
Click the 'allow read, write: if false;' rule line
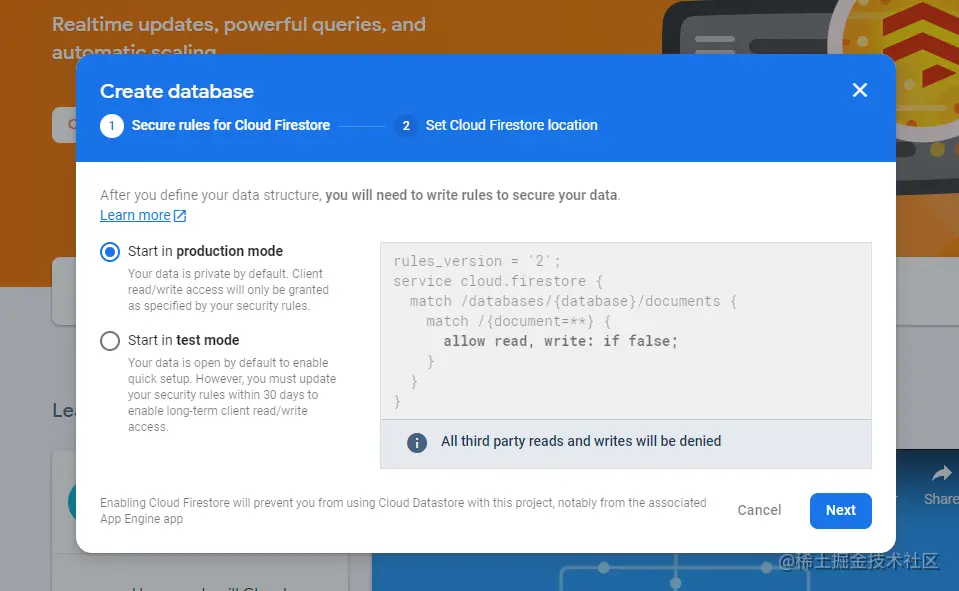(560, 341)
